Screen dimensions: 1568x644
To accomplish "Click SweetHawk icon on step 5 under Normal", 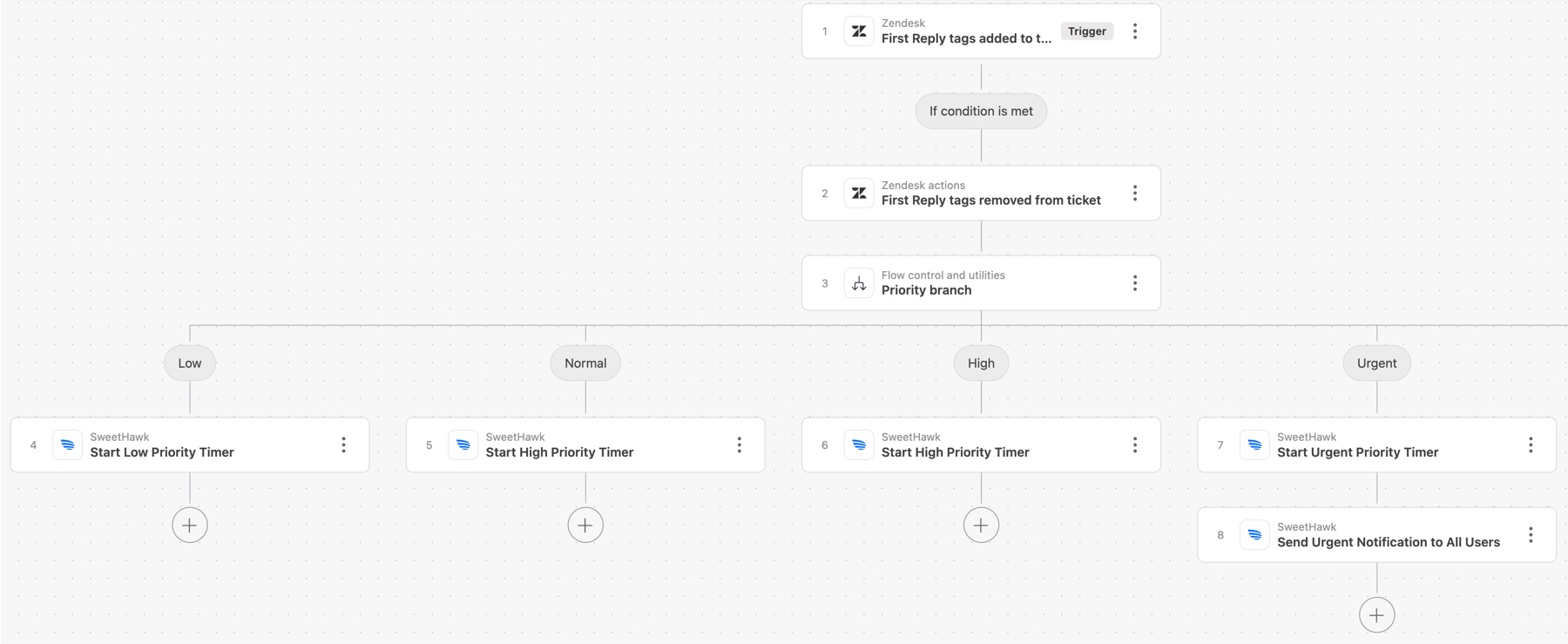I will tap(463, 445).
